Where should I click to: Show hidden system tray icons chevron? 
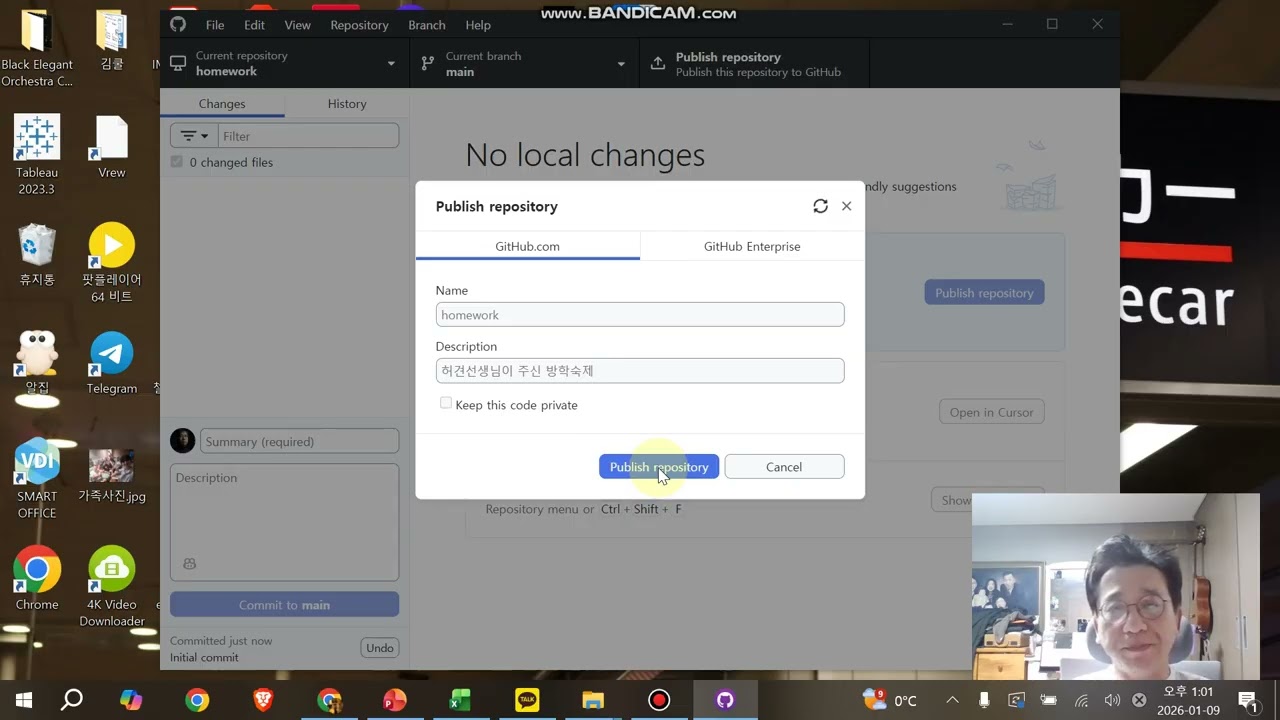pos(952,700)
